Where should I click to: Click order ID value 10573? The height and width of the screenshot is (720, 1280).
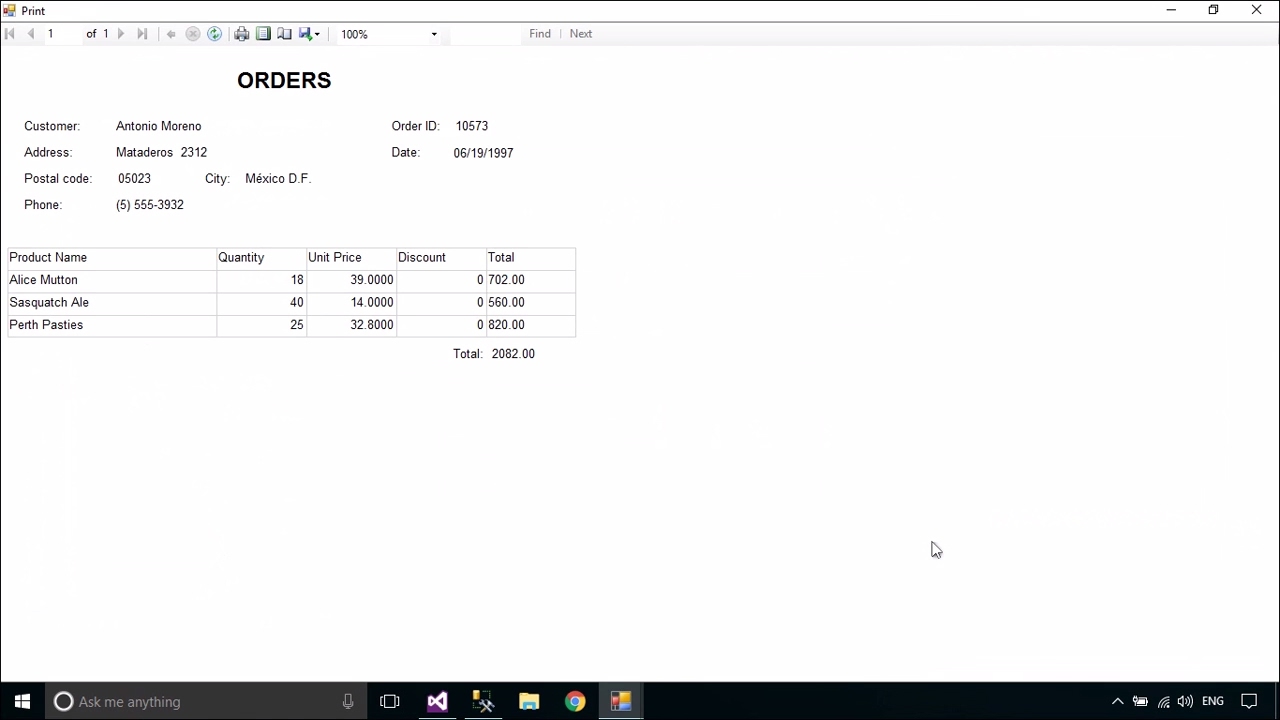472,126
